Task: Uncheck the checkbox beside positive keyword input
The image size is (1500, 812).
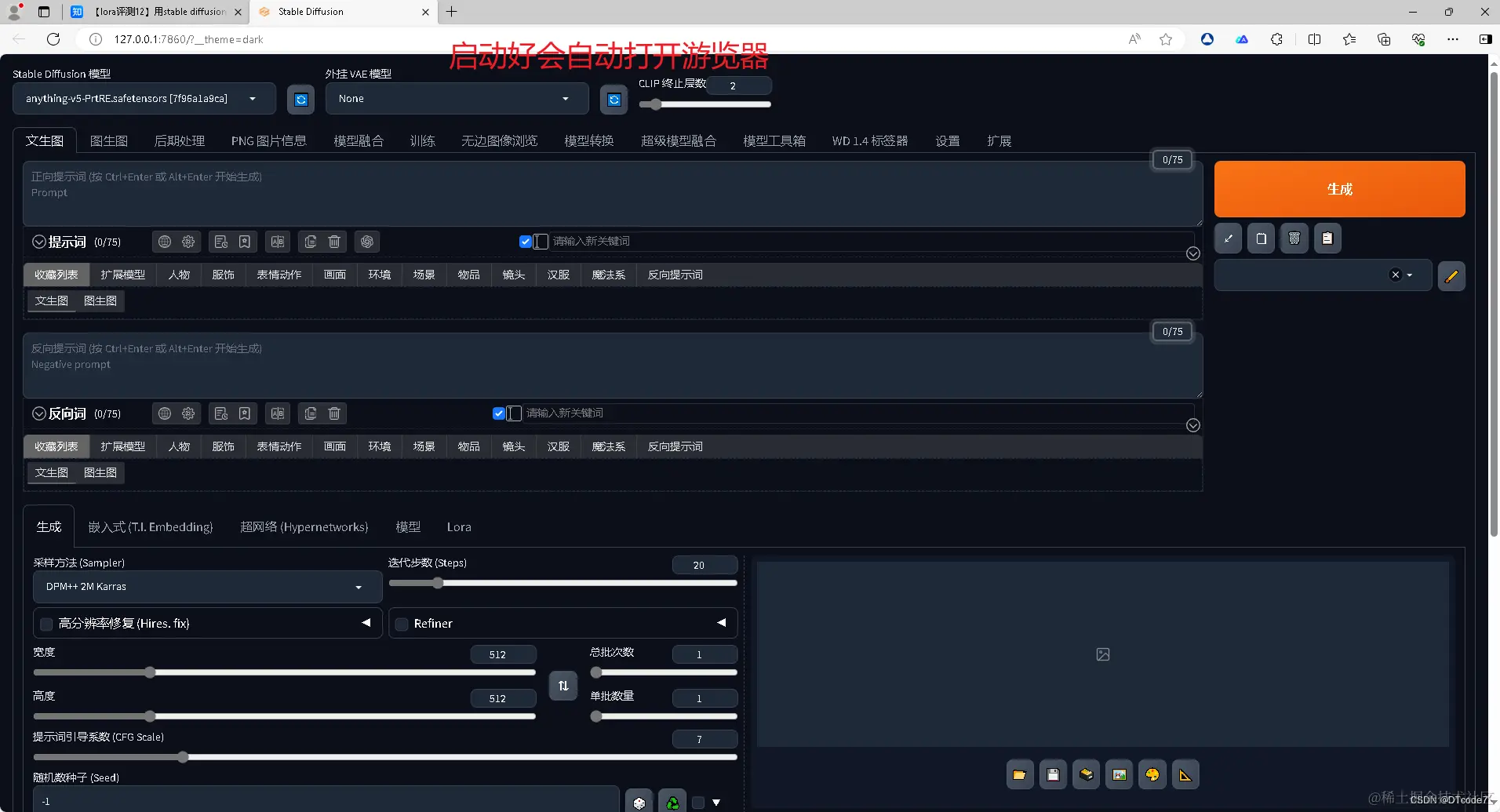Action: pyautogui.click(x=526, y=242)
